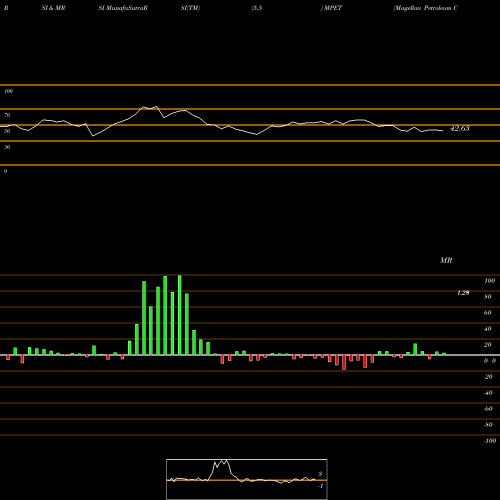Click the RSI axis label 30
500x500 pixels.
tap(7, 147)
